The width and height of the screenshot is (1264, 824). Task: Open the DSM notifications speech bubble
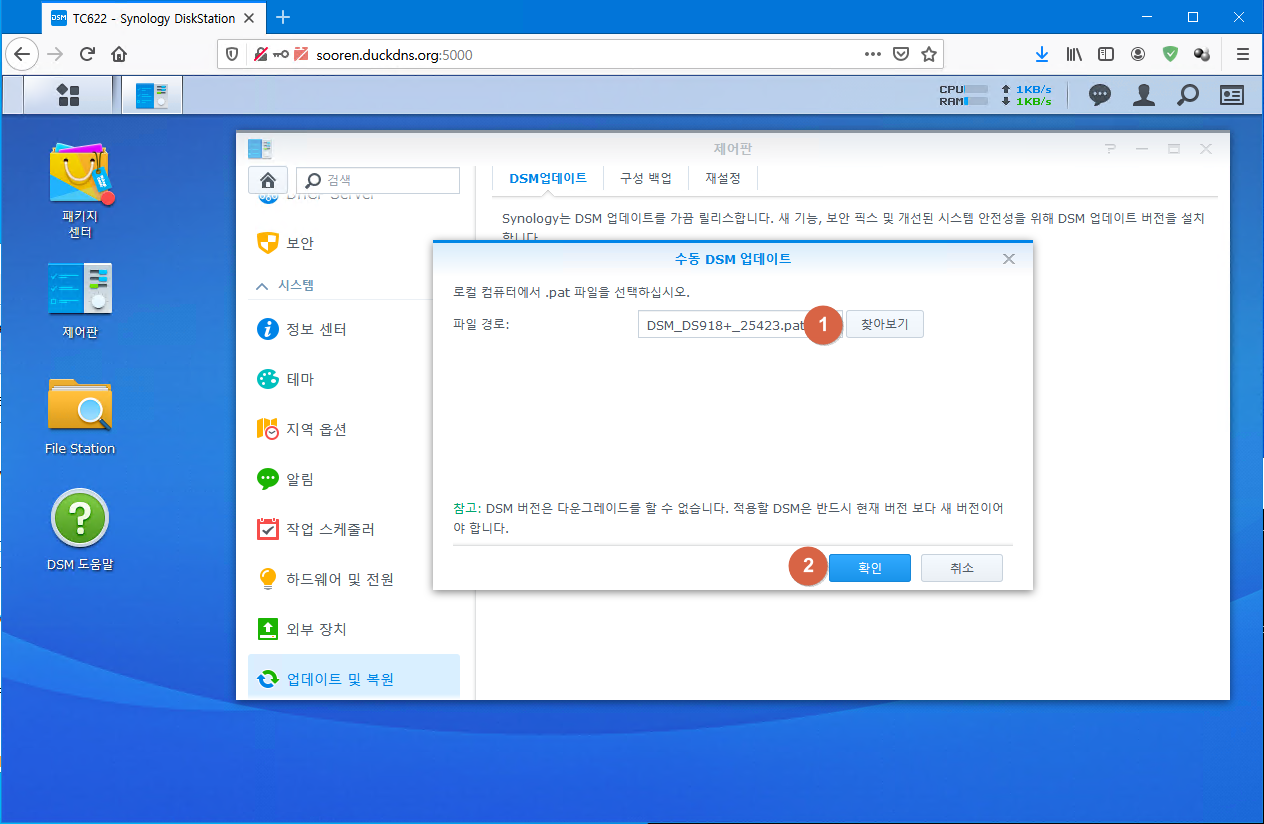tap(1100, 95)
